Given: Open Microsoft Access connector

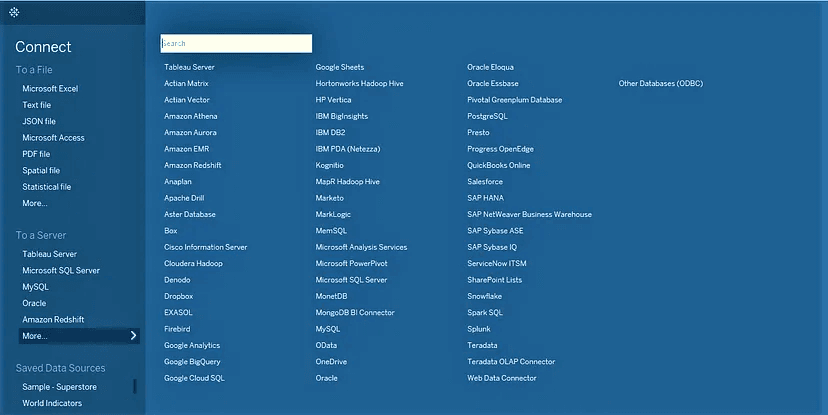Looking at the screenshot, I should click(53, 138).
